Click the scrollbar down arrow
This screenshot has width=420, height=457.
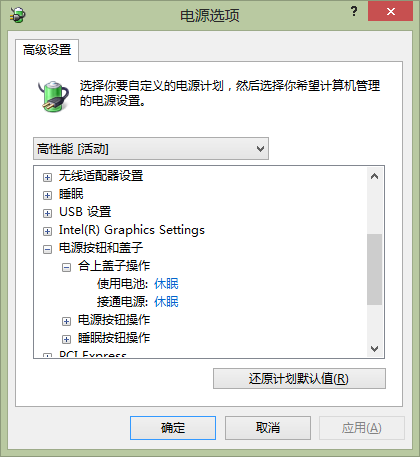(374, 349)
